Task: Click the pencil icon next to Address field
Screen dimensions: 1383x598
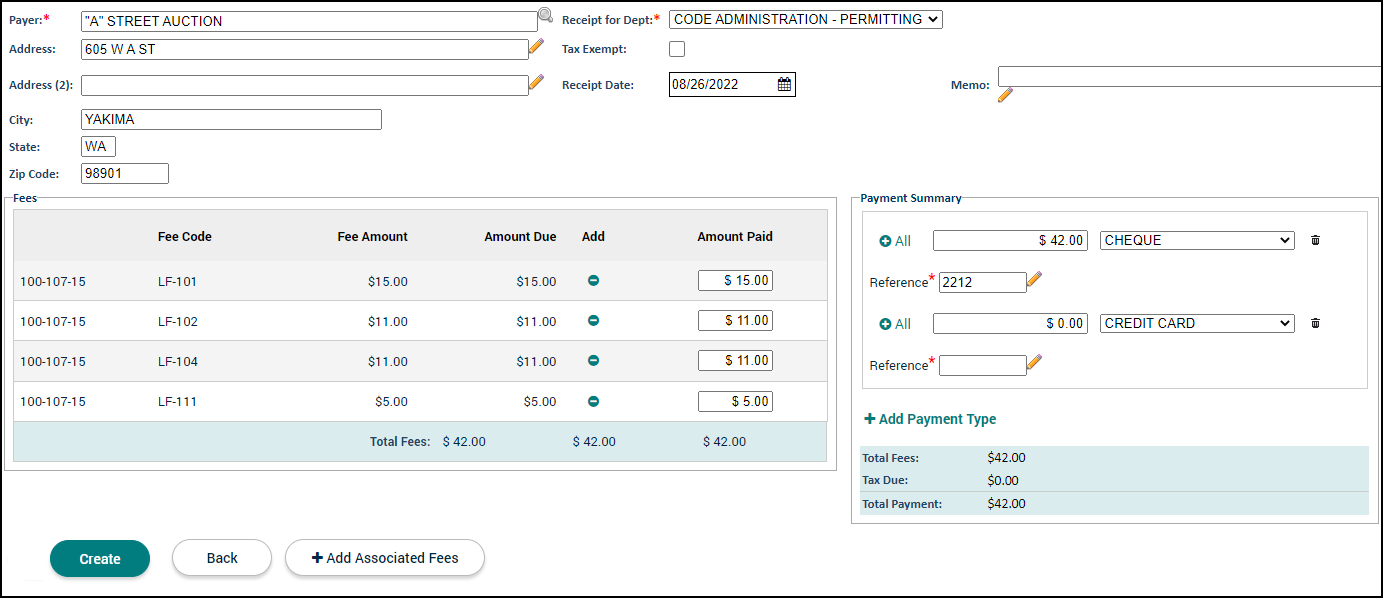Action: point(536,46)
